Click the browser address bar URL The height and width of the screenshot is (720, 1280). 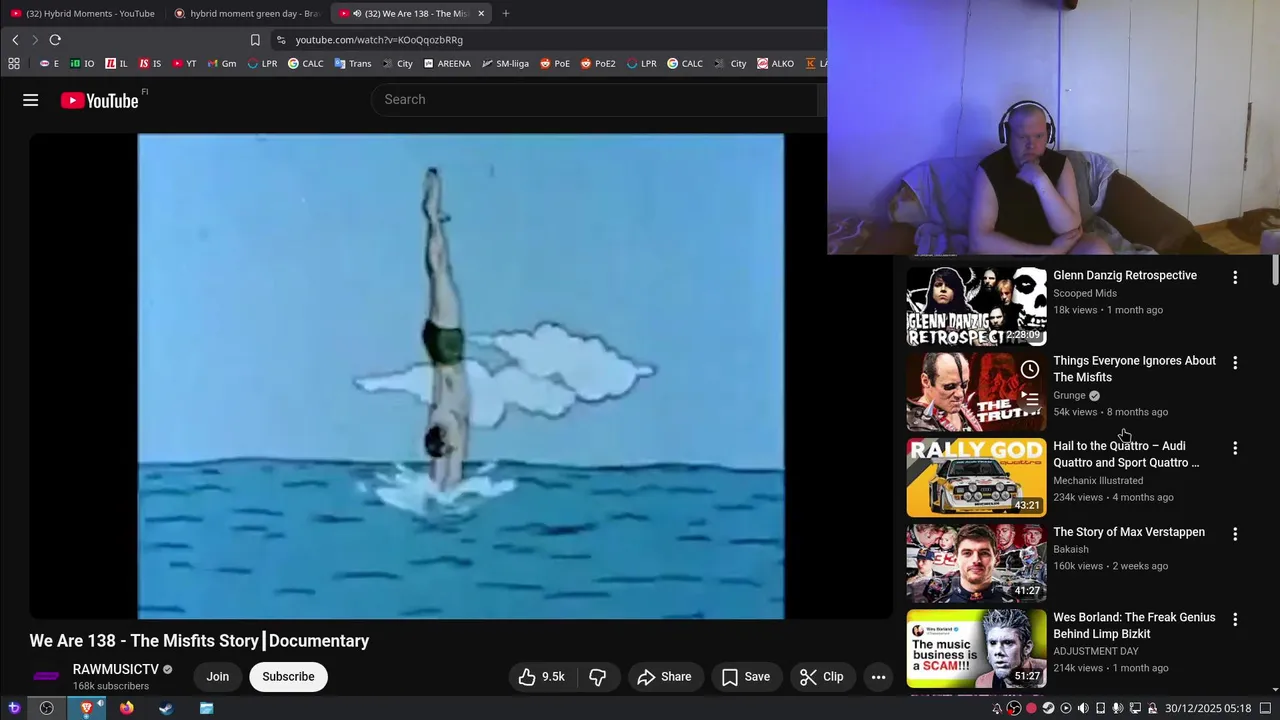(379, 40)
